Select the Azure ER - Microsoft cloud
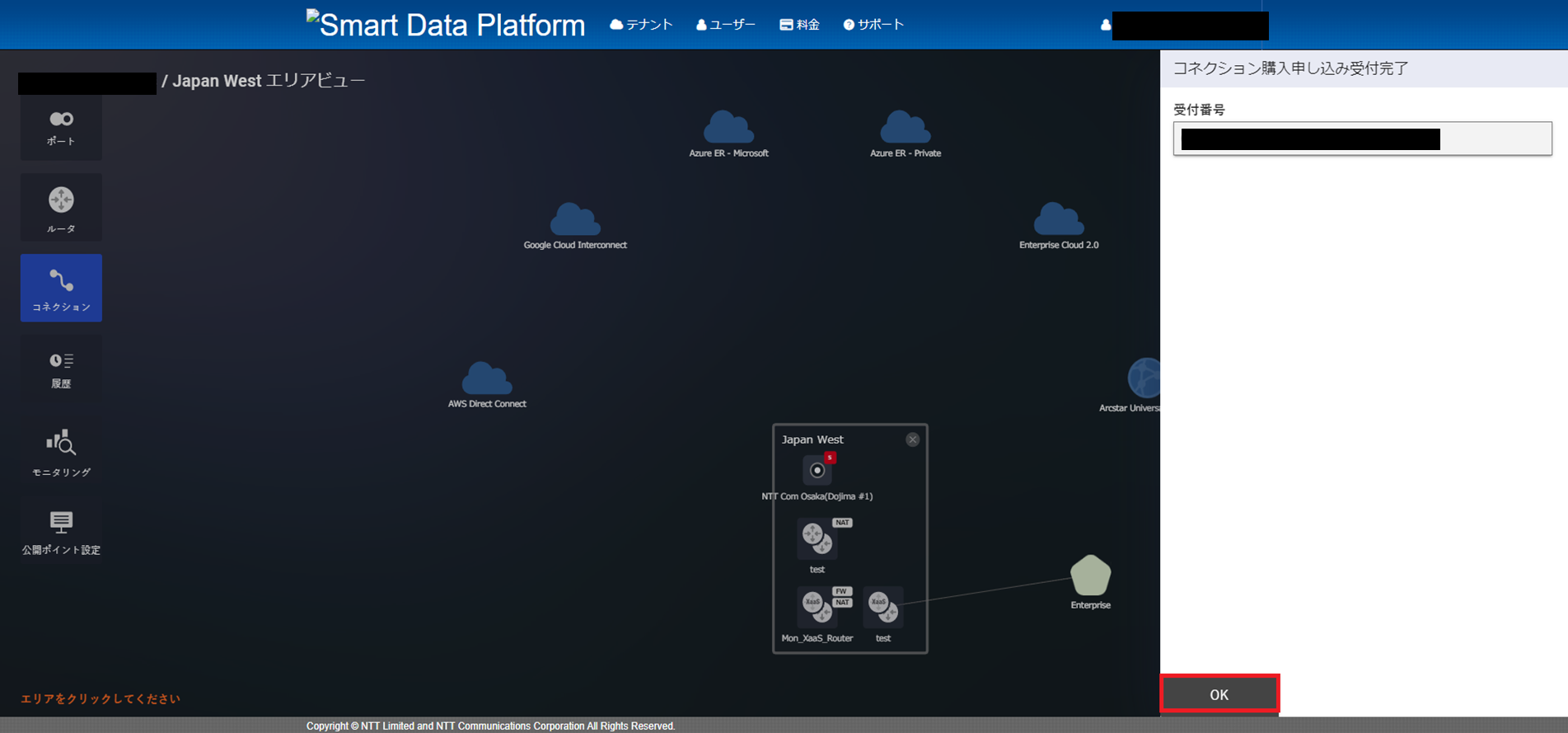1568x733 pixels. coord(728,129)
